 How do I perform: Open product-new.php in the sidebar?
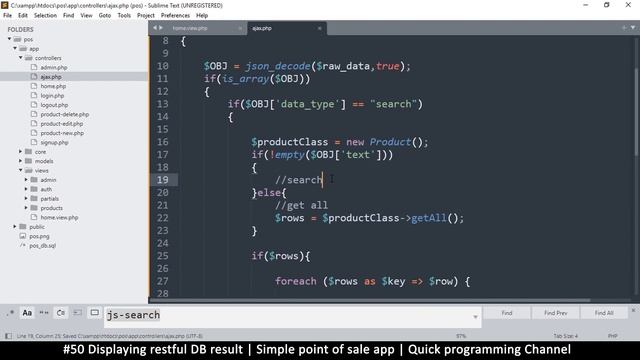[x=62, y=133]
